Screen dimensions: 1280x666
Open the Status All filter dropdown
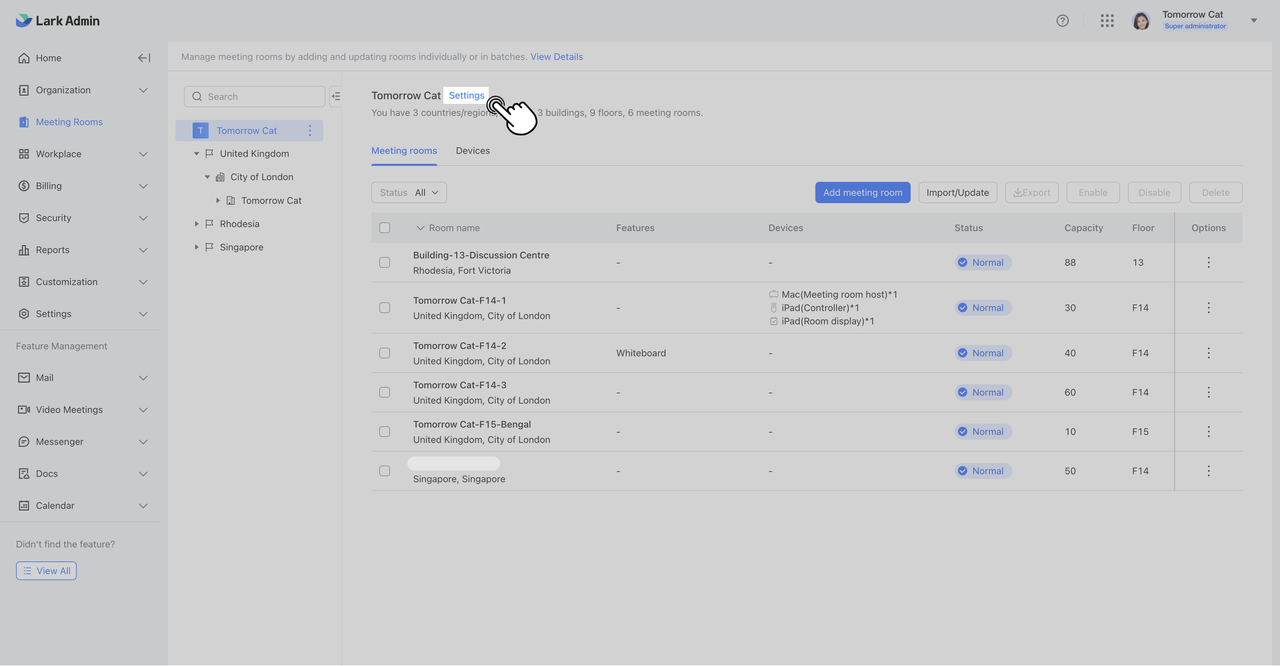[x=409, y=193]
